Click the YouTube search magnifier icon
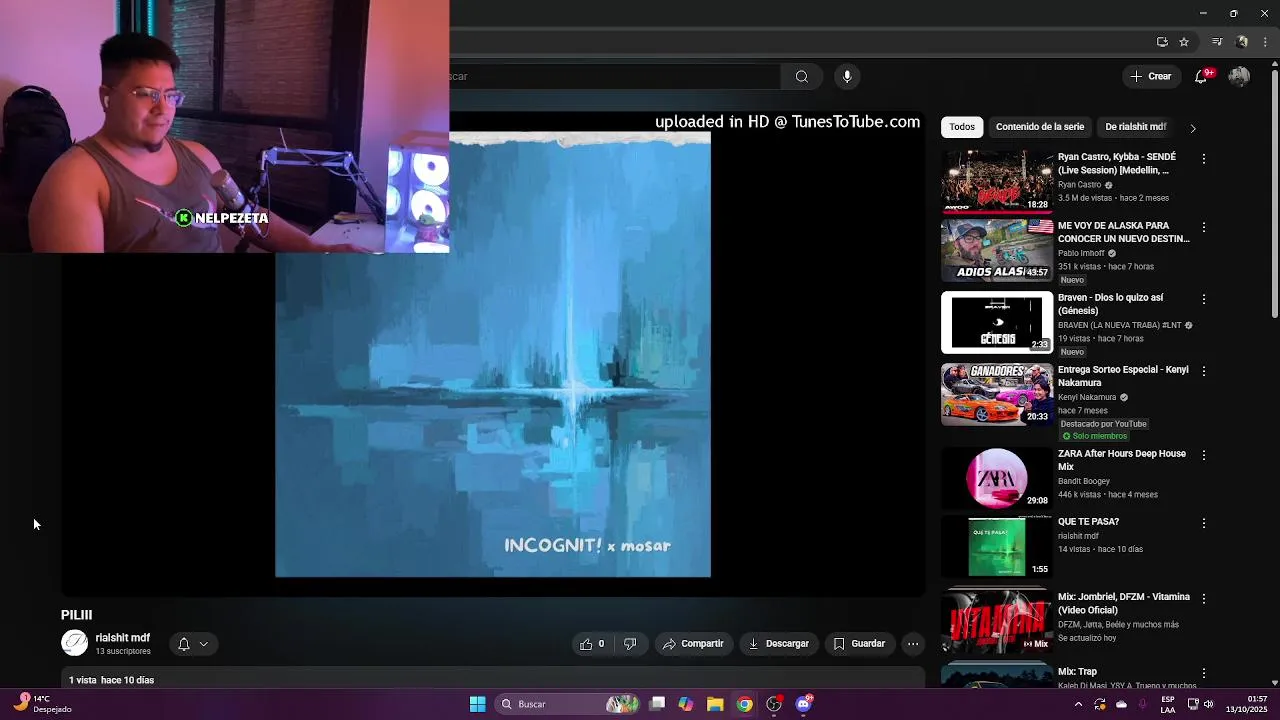 pyautogui.click(x=802, y=76)
